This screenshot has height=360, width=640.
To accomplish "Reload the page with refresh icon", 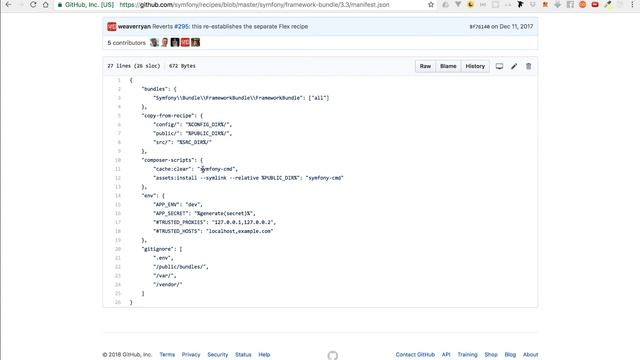I will [33, 5].
